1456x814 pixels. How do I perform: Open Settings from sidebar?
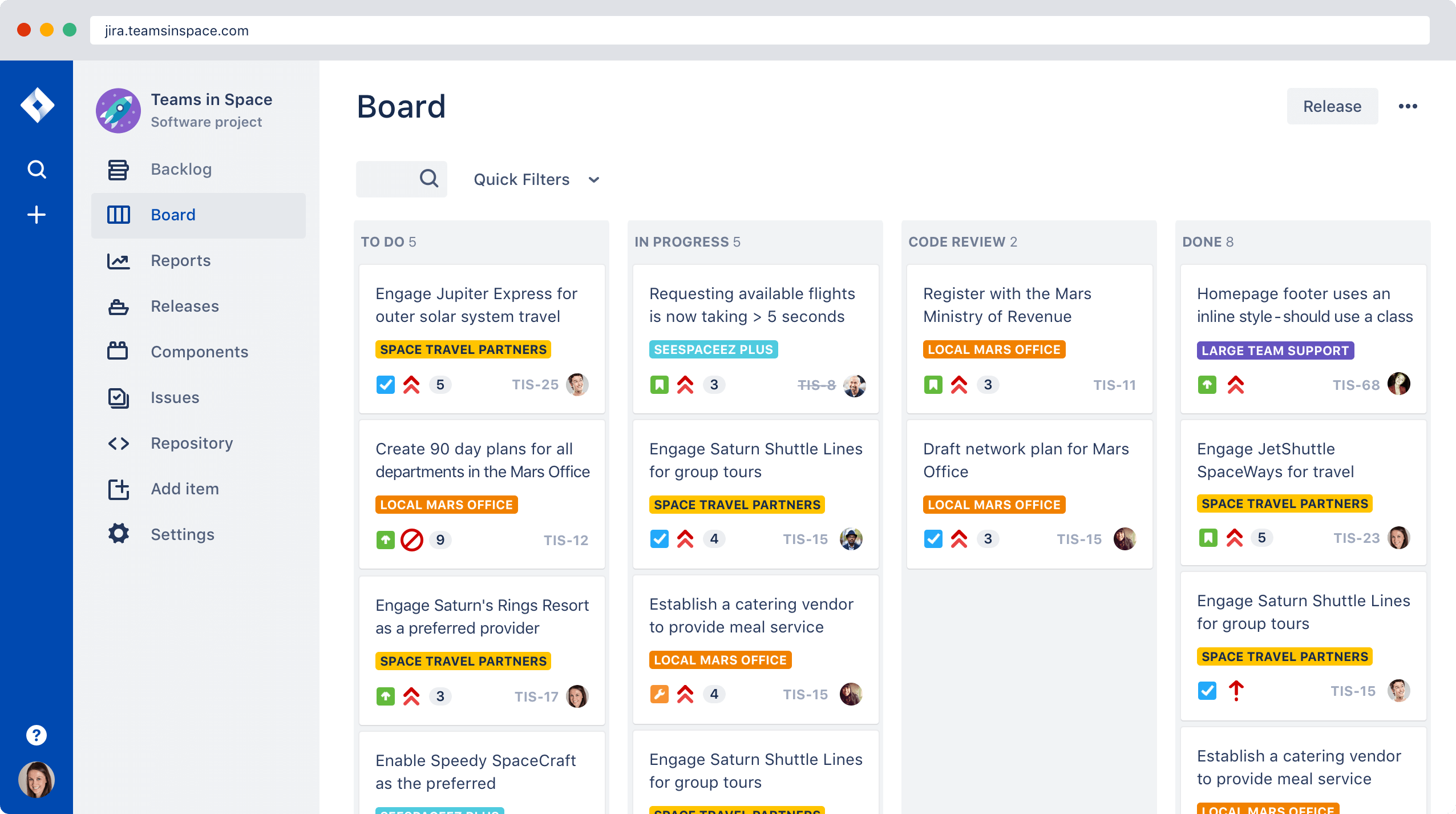click(x=182, y=534)
